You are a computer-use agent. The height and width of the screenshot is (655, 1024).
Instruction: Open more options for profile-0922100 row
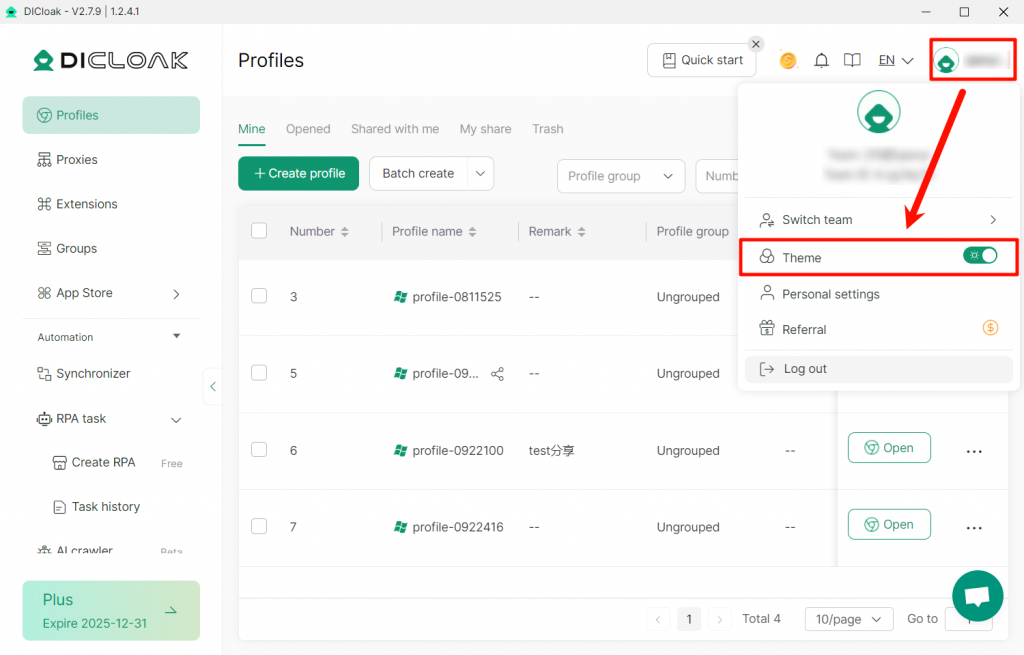[x=974, y=451]
